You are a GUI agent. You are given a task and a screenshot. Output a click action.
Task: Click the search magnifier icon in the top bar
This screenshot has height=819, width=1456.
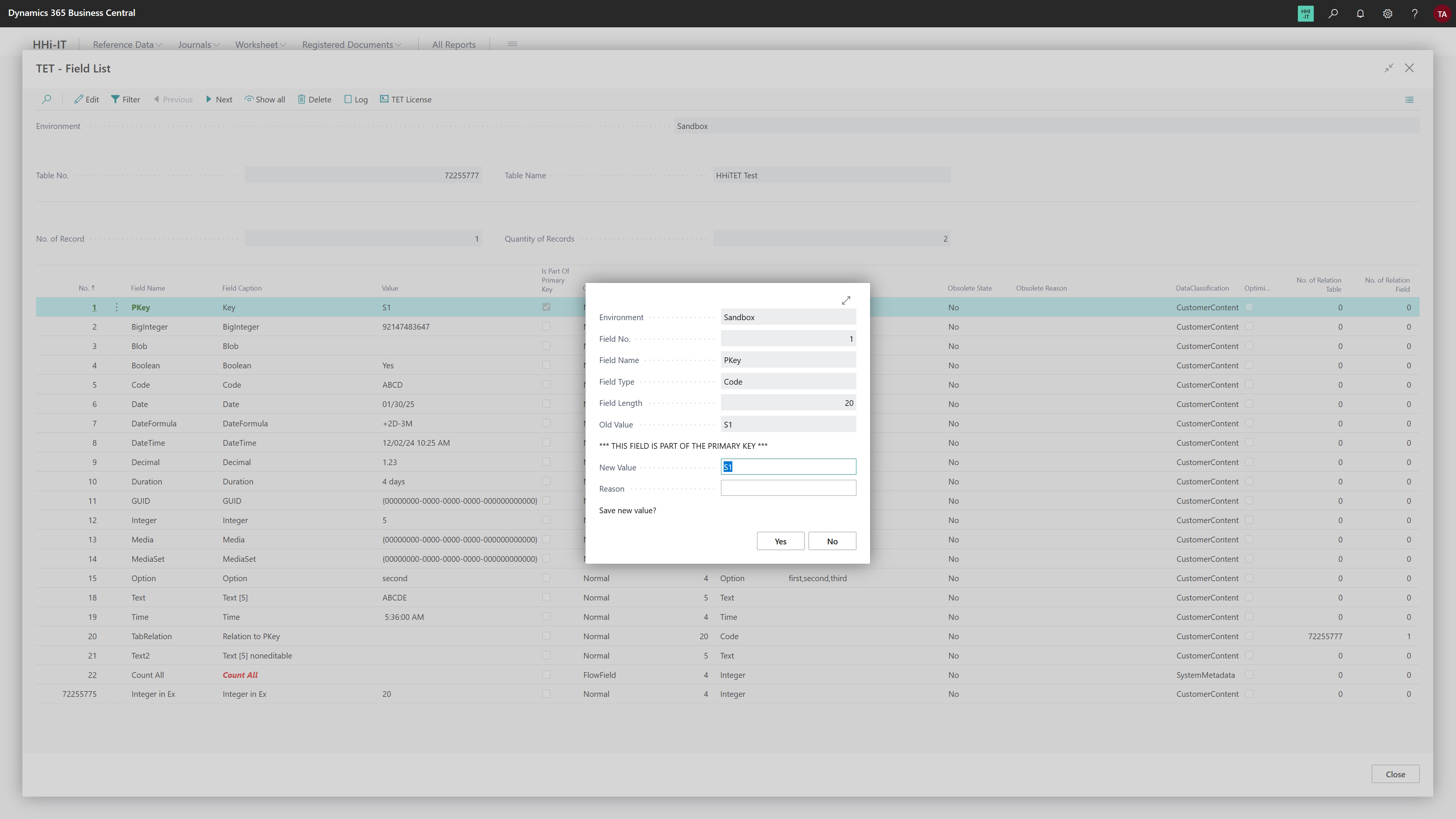[1333, 14]
